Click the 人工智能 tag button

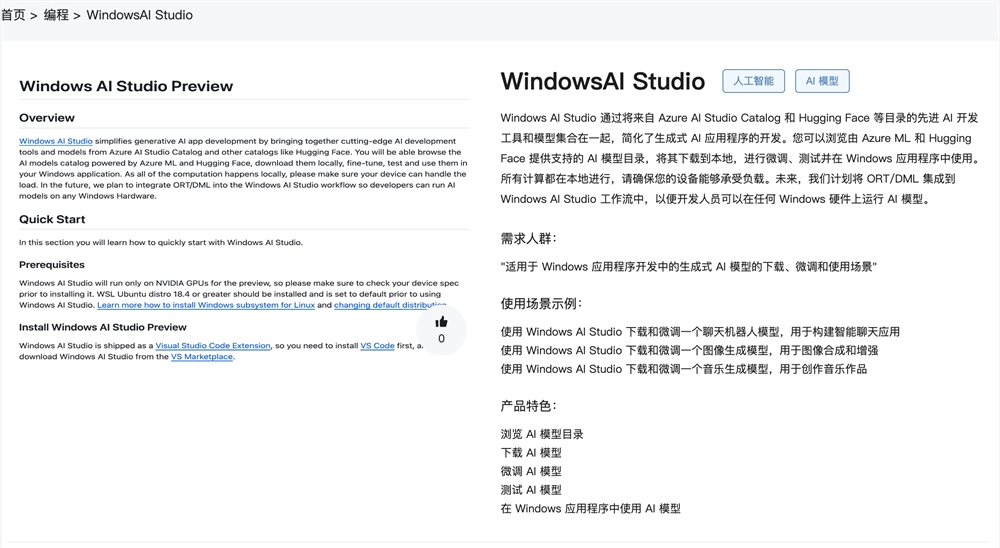[753, 81]
